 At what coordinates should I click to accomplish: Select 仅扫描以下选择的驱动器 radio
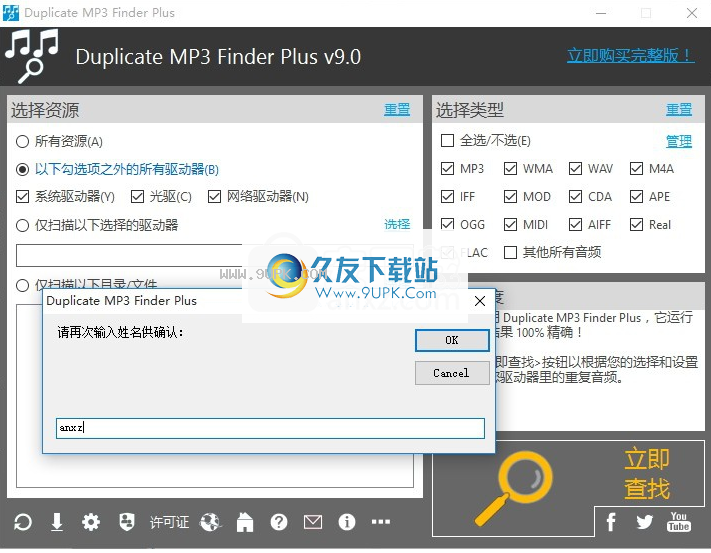pos(23,225)
